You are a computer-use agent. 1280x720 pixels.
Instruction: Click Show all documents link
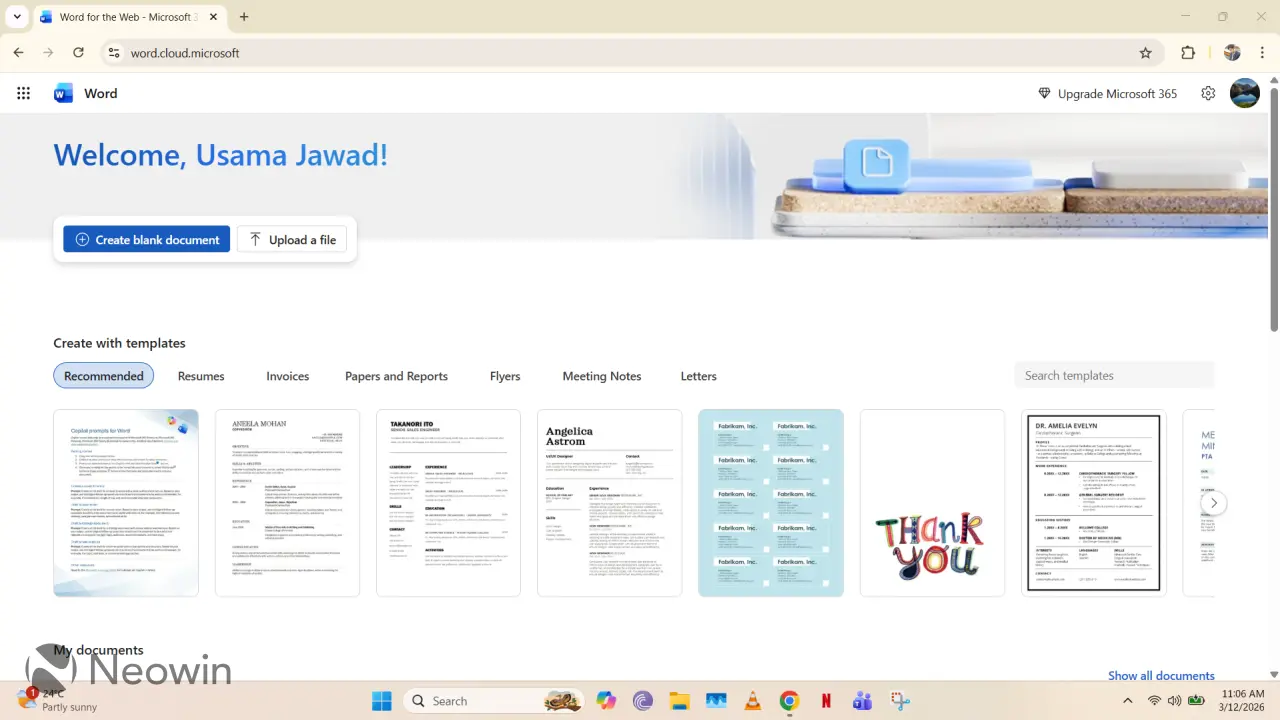pos(1161,675)
